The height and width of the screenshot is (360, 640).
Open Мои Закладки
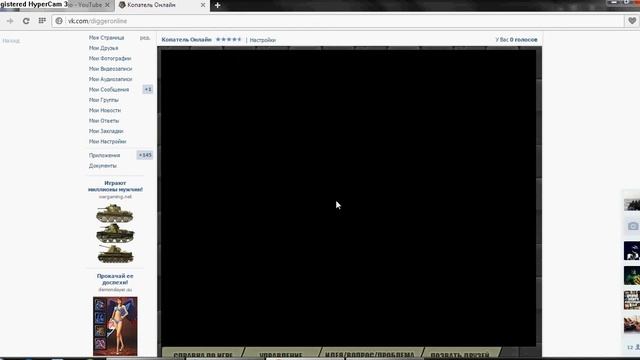tap(106, 131)
